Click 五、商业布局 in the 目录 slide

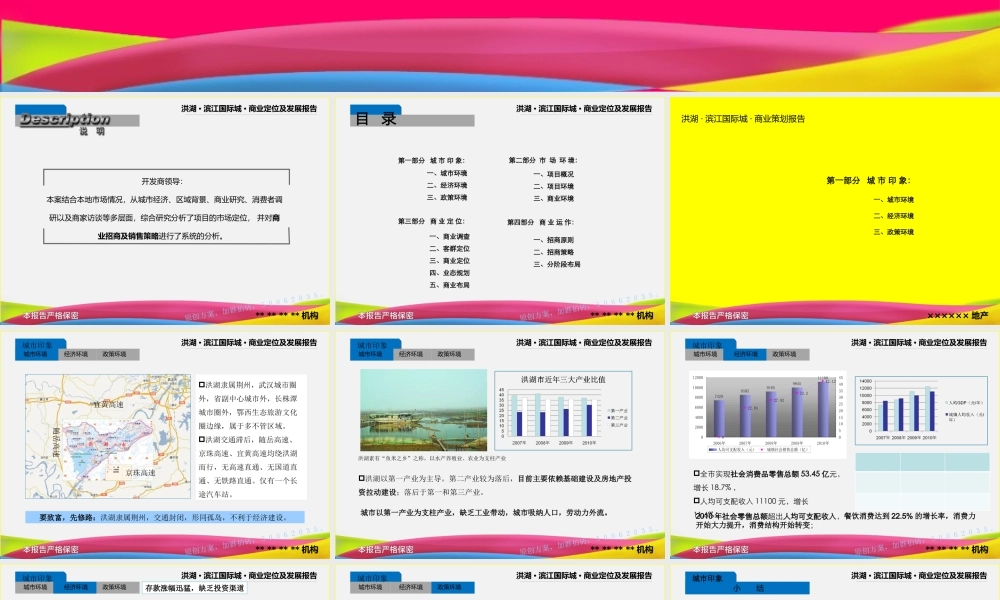point(450,286)
